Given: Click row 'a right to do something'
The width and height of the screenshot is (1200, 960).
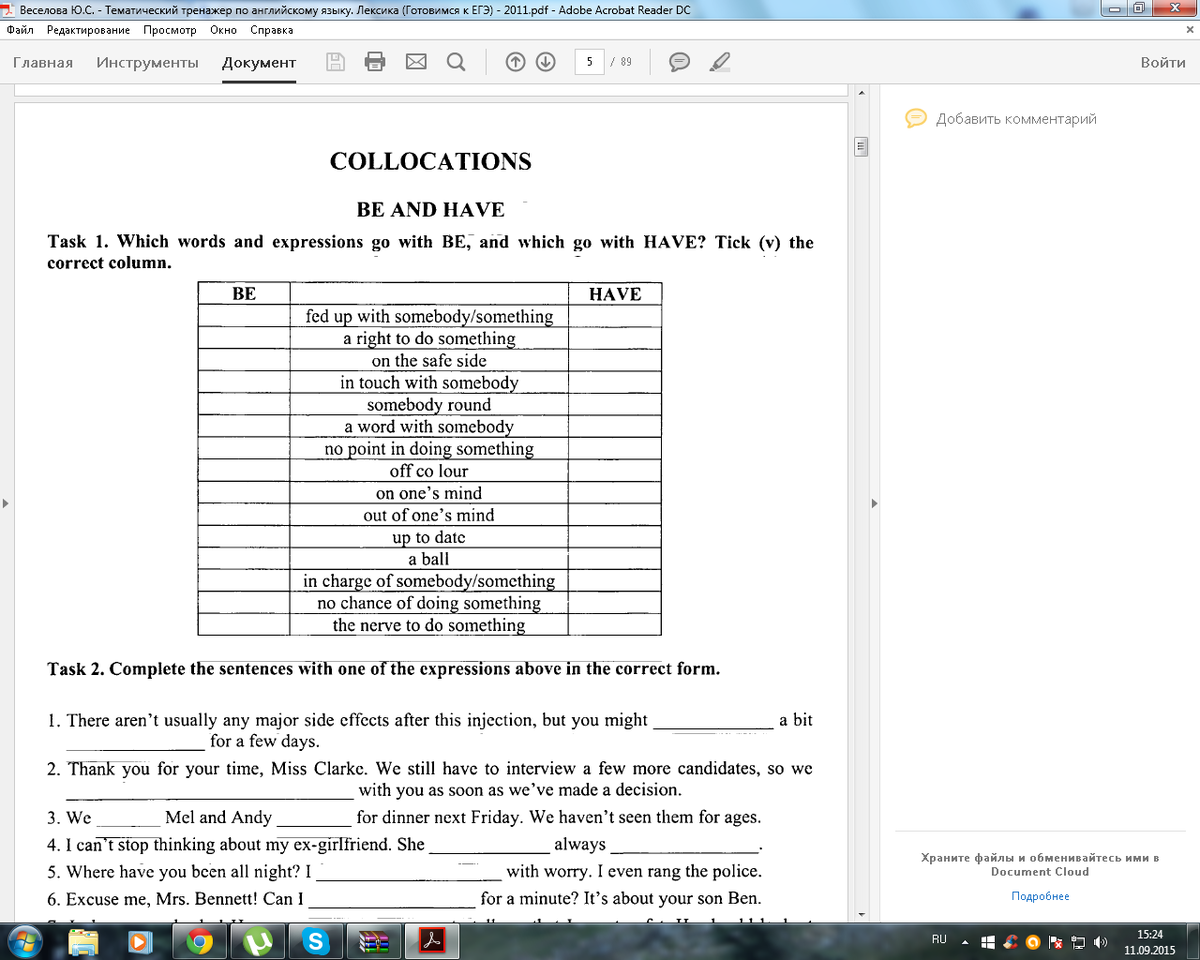Looking at the screenshot, I should click(429, 338).
